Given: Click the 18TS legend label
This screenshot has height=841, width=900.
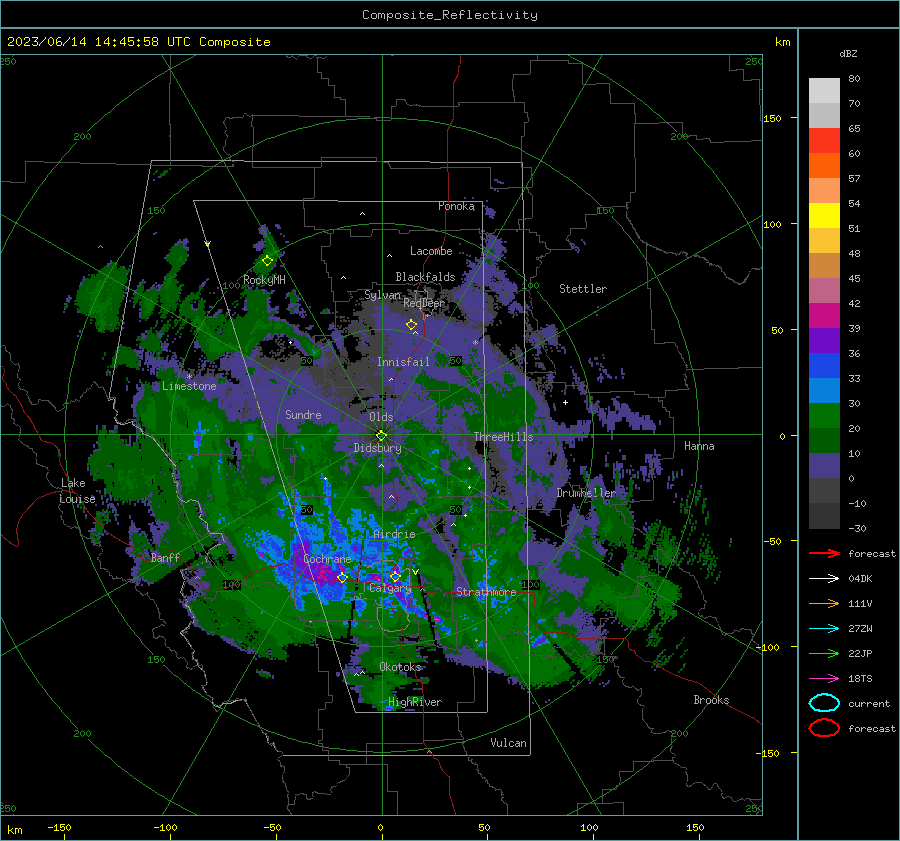Looking at the screenshot, I should (860, 679).
